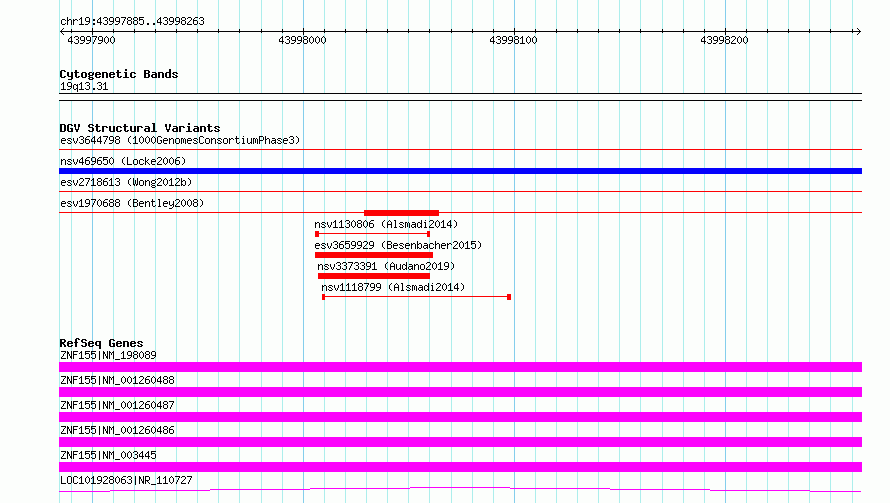Viewport: 890px width, 503px height.
Task: Open gene ZNF155|NM_001260488 label
Action: pos(117,380)
